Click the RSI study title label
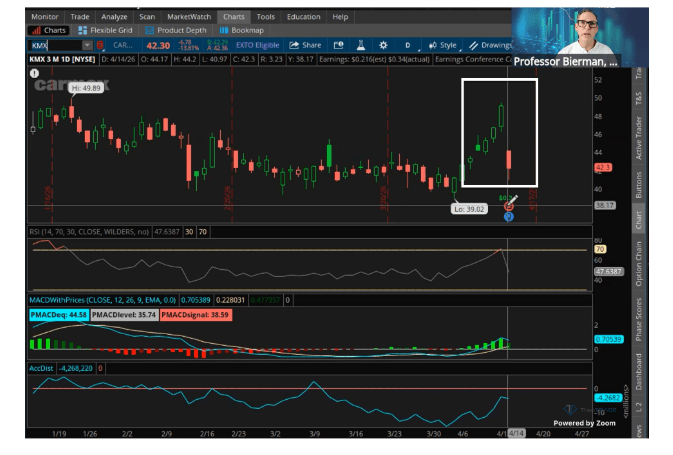This screenshot has height=455, width=673. click(x=89, y=232)
